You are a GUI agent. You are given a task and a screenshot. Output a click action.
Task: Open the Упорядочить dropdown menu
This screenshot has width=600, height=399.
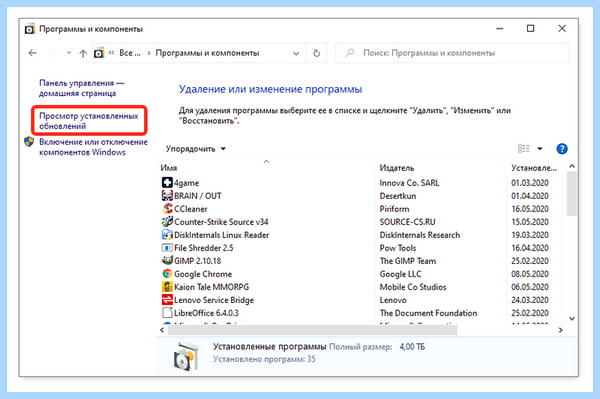(x=196, y=148)
